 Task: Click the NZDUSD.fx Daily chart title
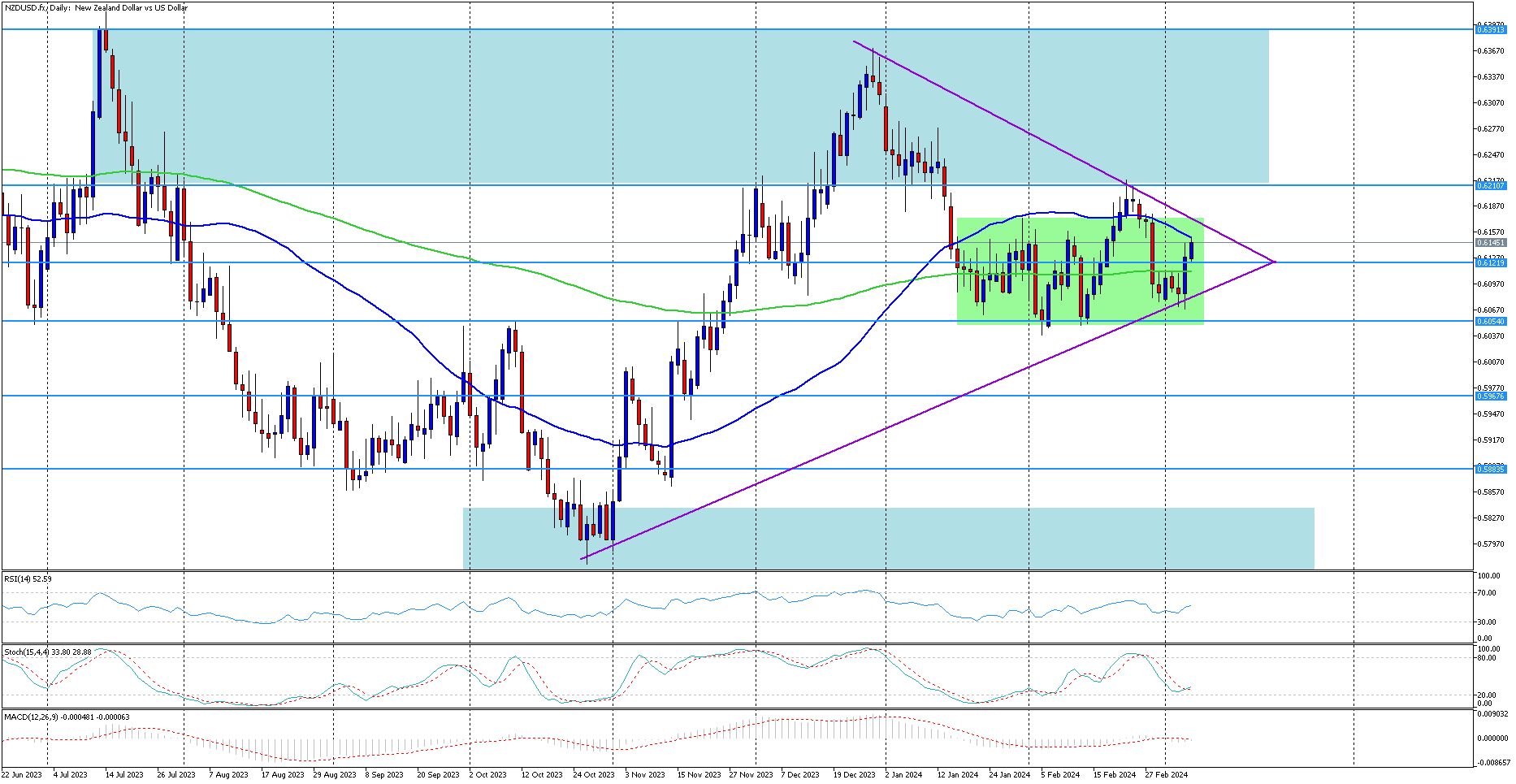96,8
